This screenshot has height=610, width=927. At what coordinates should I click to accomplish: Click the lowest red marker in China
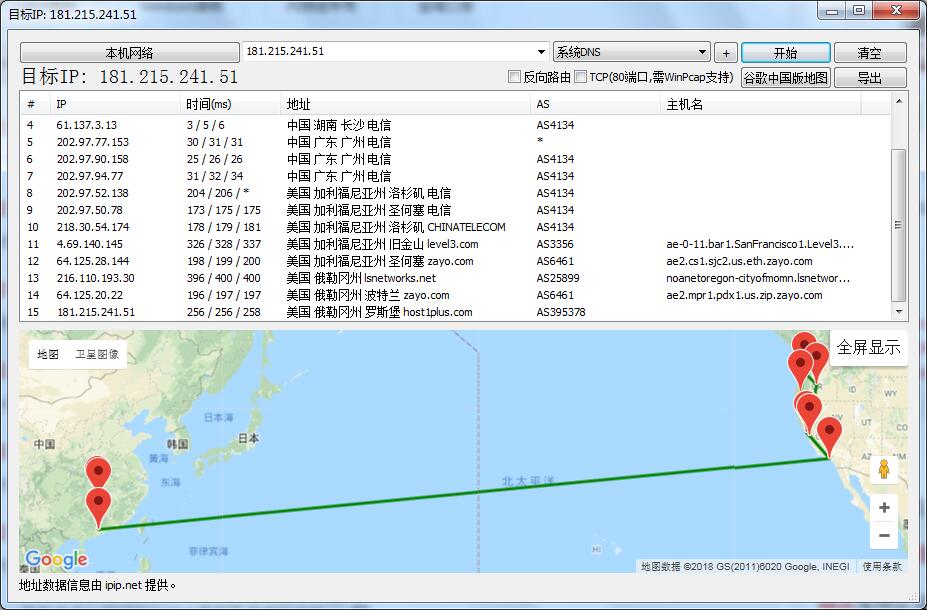[98, 505]
